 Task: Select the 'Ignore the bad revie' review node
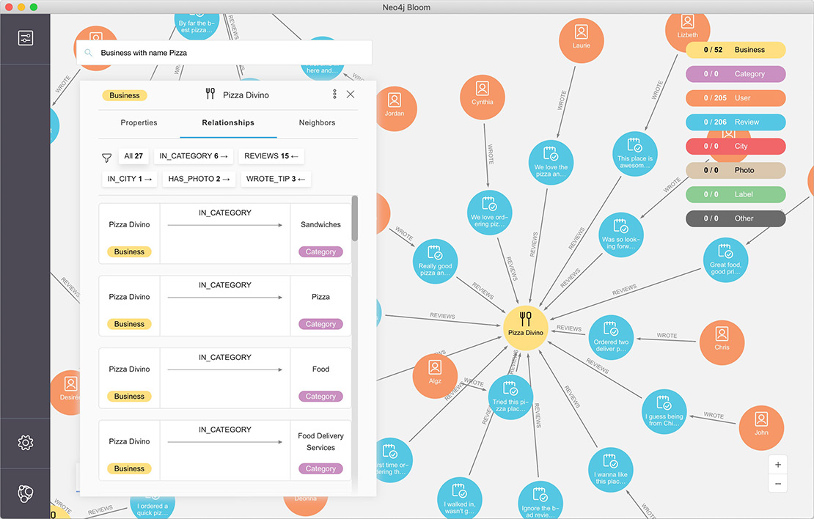pos(540,500)
